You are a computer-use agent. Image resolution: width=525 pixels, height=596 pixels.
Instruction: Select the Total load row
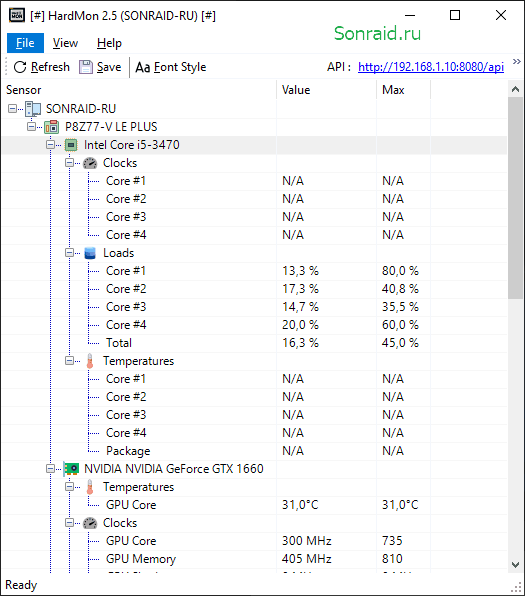254,343
